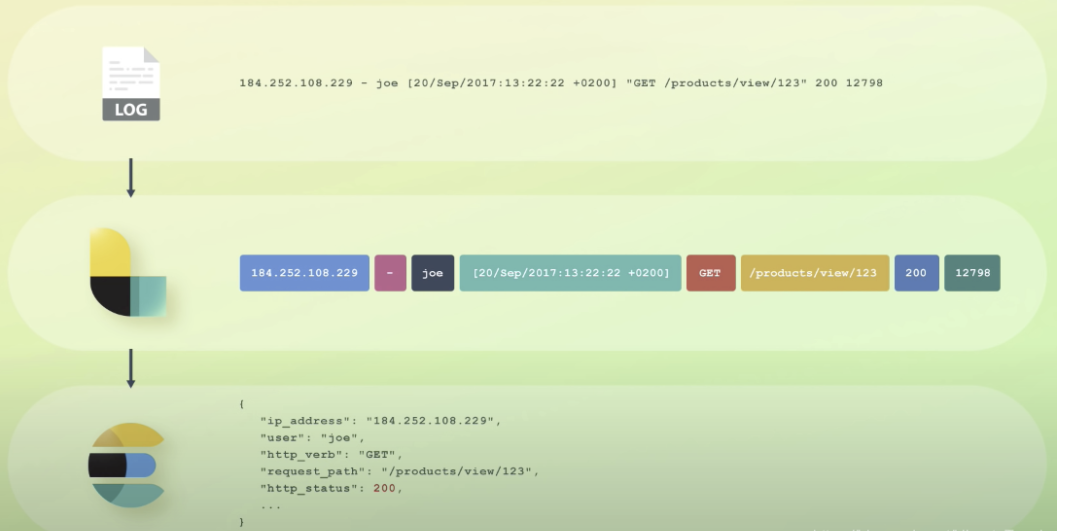
Task: Click the pink dash token block
Action: click(x=391, y=273)
